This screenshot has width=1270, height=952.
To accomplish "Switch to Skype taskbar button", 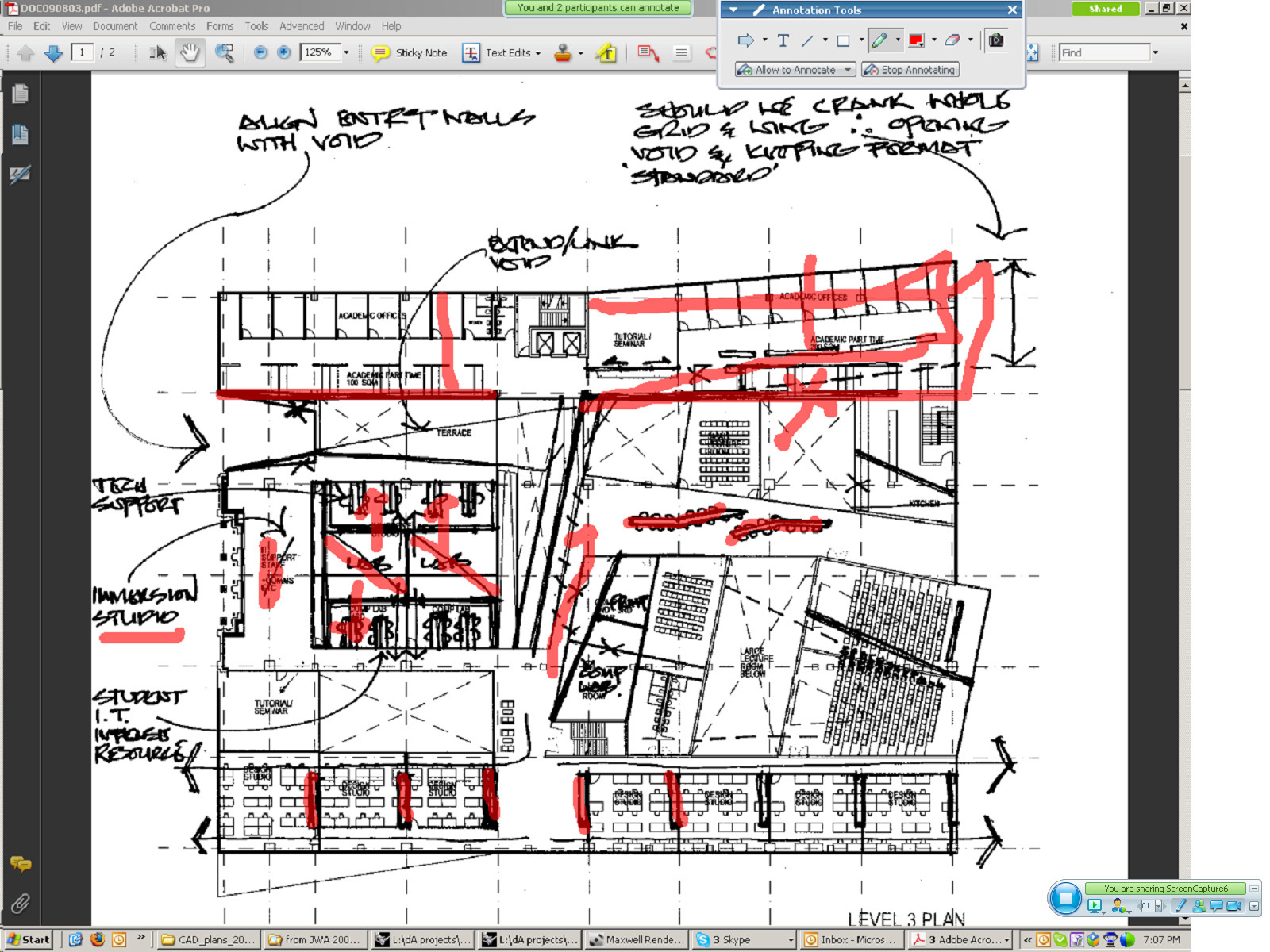I will [744, 939].
